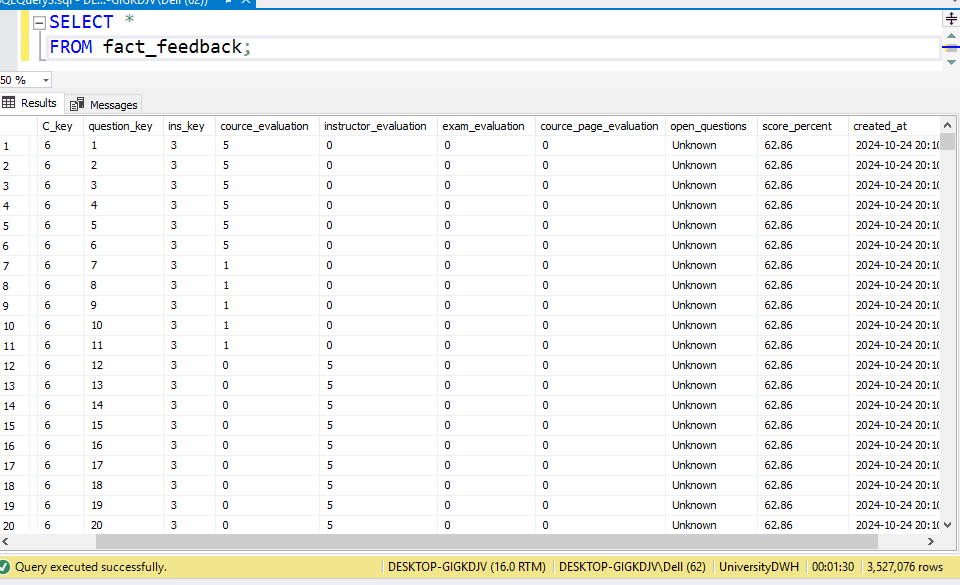The width and height of the screenshot is (960, 585).
Task: Click question_key cell with value 9
Action: pyautogui.click(x=123, y=305)
